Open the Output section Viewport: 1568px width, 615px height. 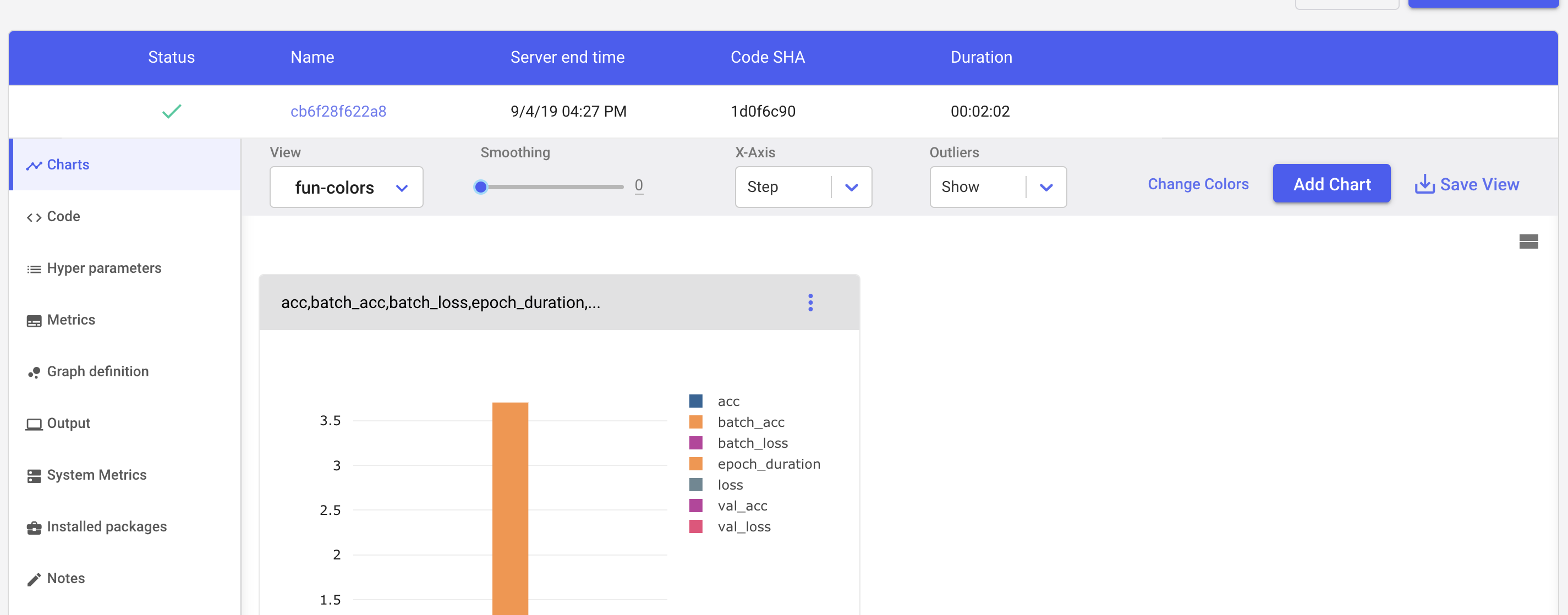125,424
